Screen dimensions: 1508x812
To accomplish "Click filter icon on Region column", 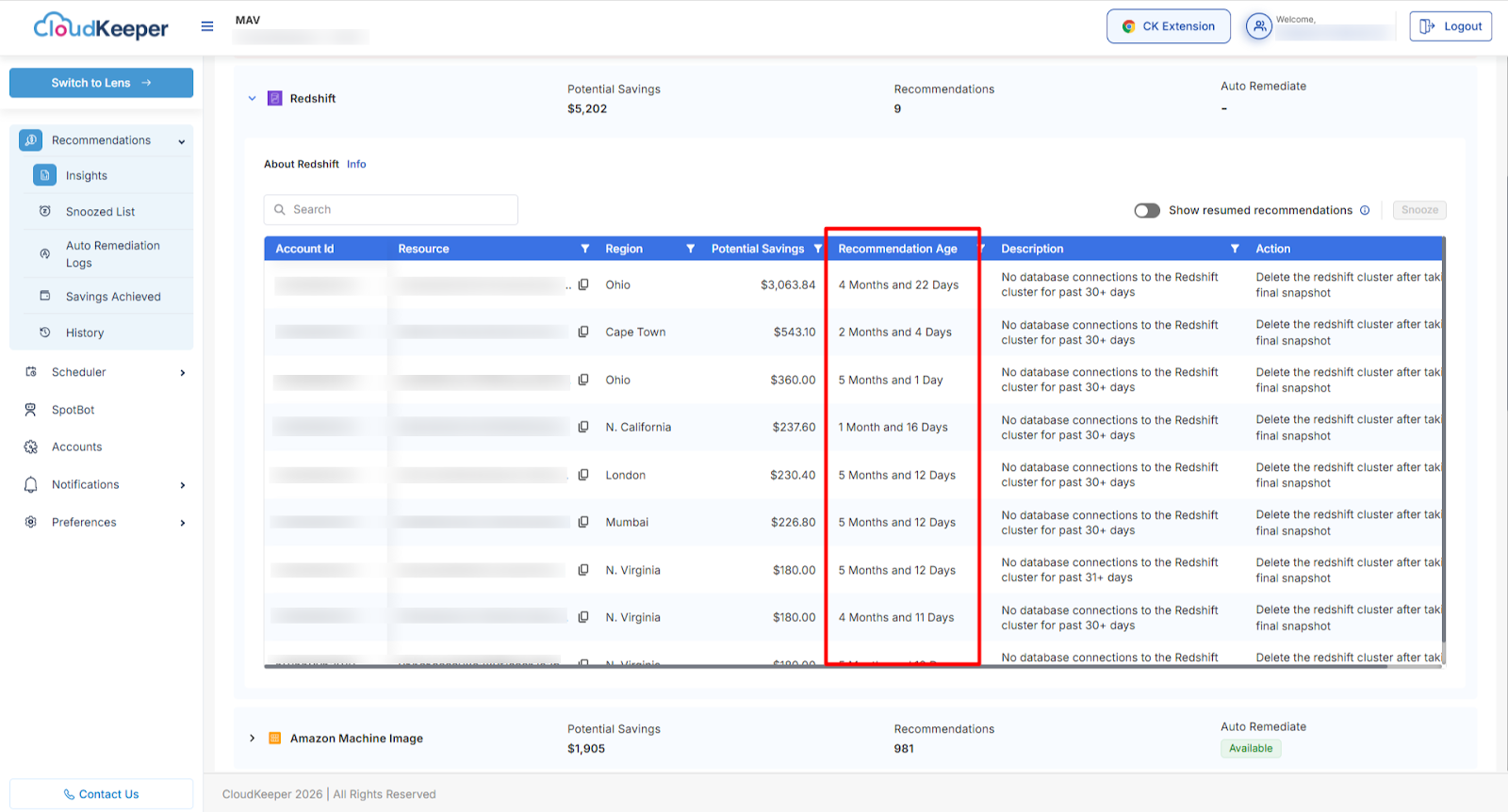I will point(690,249).
